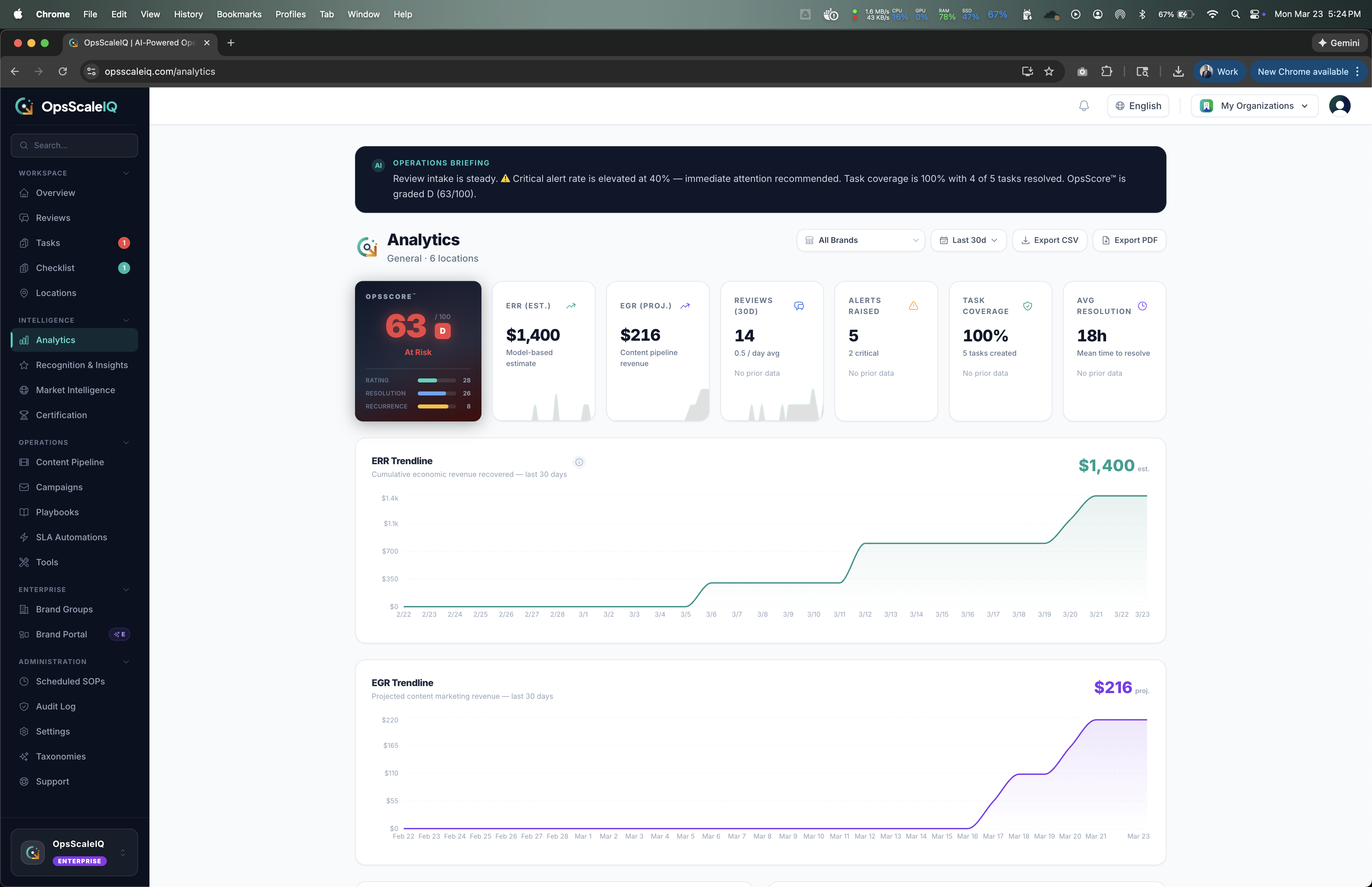
Task: Click the notification bell icon
Action: tap(1083, 106)
